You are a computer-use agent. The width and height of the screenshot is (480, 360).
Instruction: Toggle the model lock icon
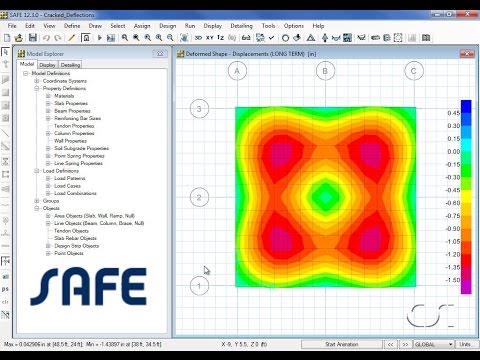coord(86,38)
